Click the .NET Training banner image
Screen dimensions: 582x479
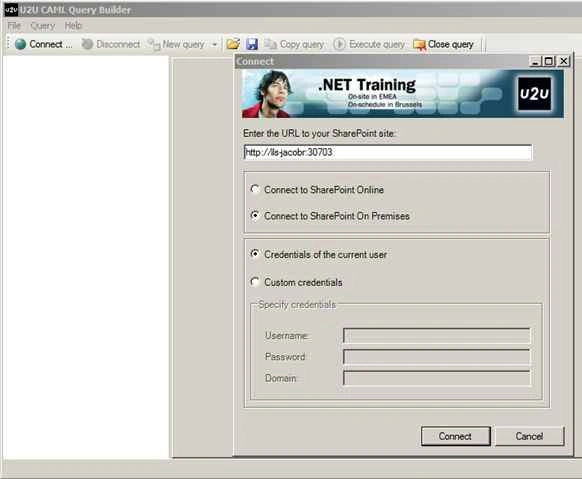403,93
